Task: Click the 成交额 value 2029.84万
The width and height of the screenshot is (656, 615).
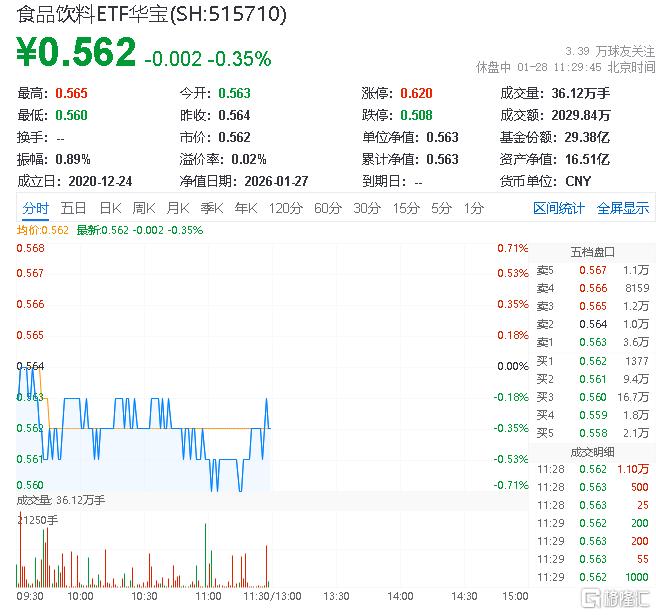Action: point(581,115)
